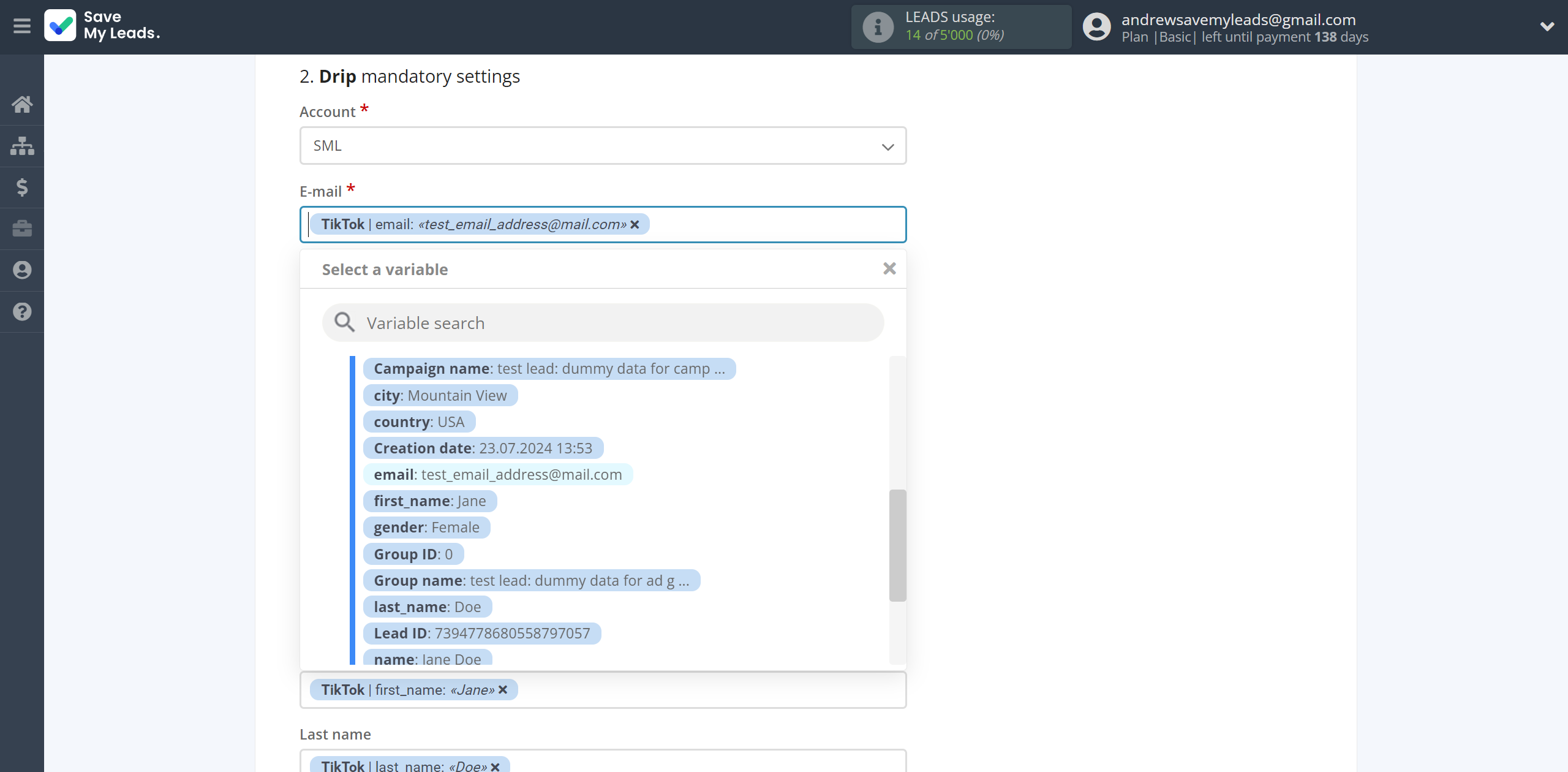Remove TikTok first_name Jane tag
This screenshot has height=772, width=1568.
pos(503,690)
